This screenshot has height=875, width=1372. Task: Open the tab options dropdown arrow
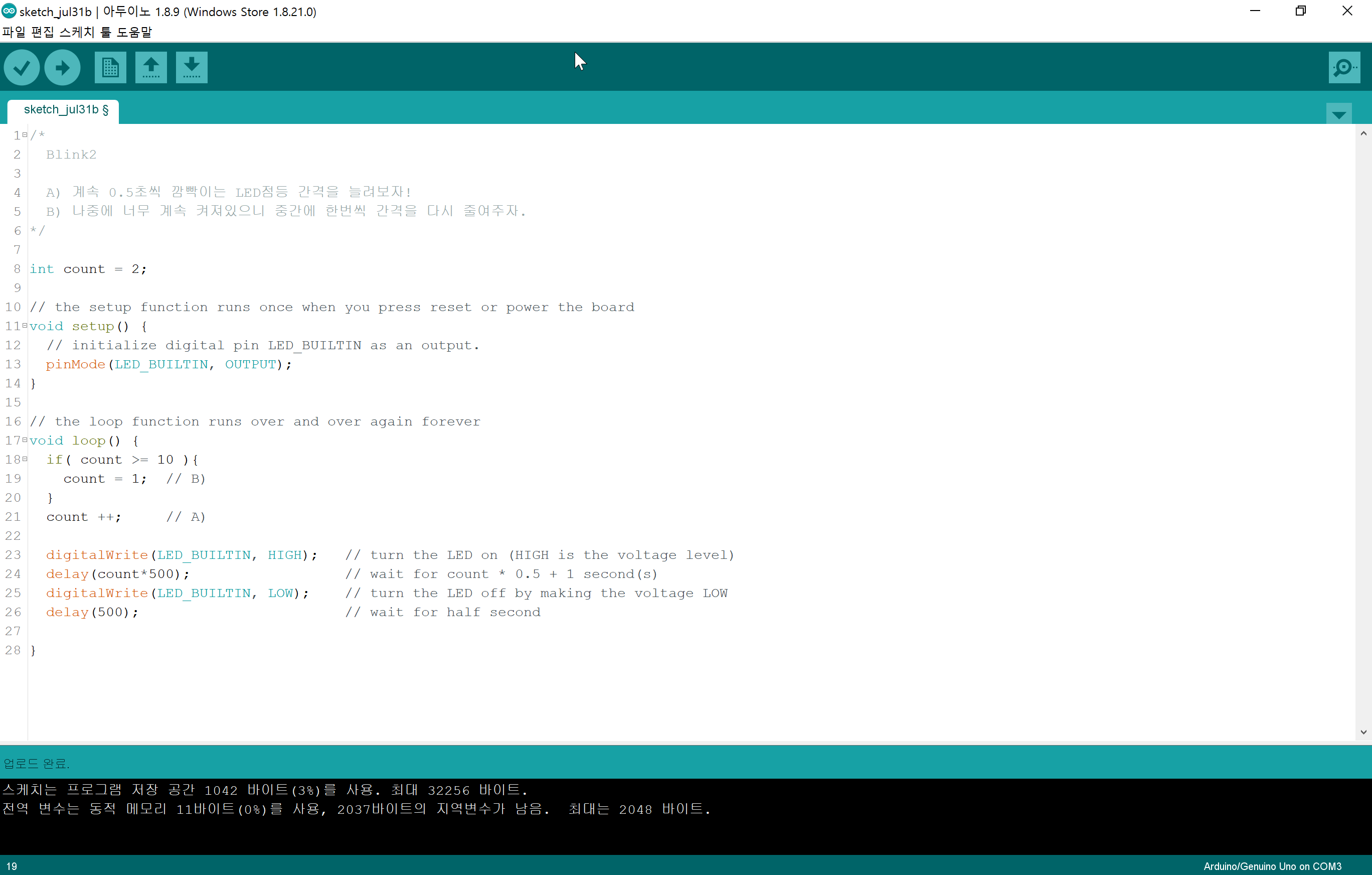(x=1338, y=114)
